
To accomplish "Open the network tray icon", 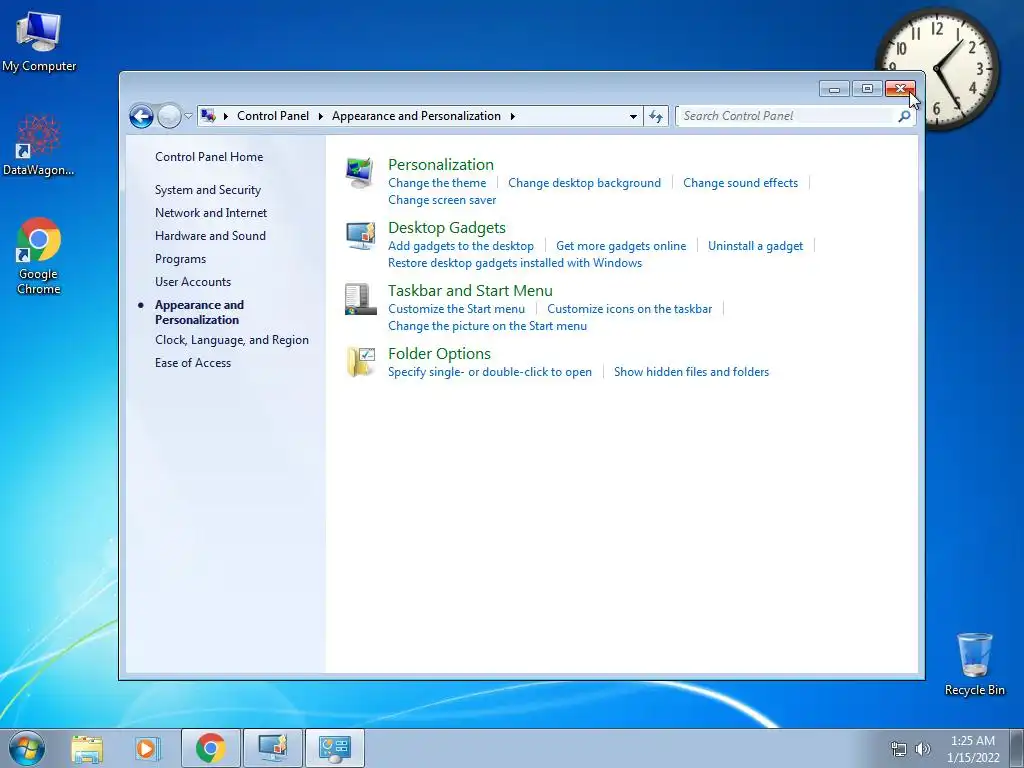I will [x=899, y=749].
